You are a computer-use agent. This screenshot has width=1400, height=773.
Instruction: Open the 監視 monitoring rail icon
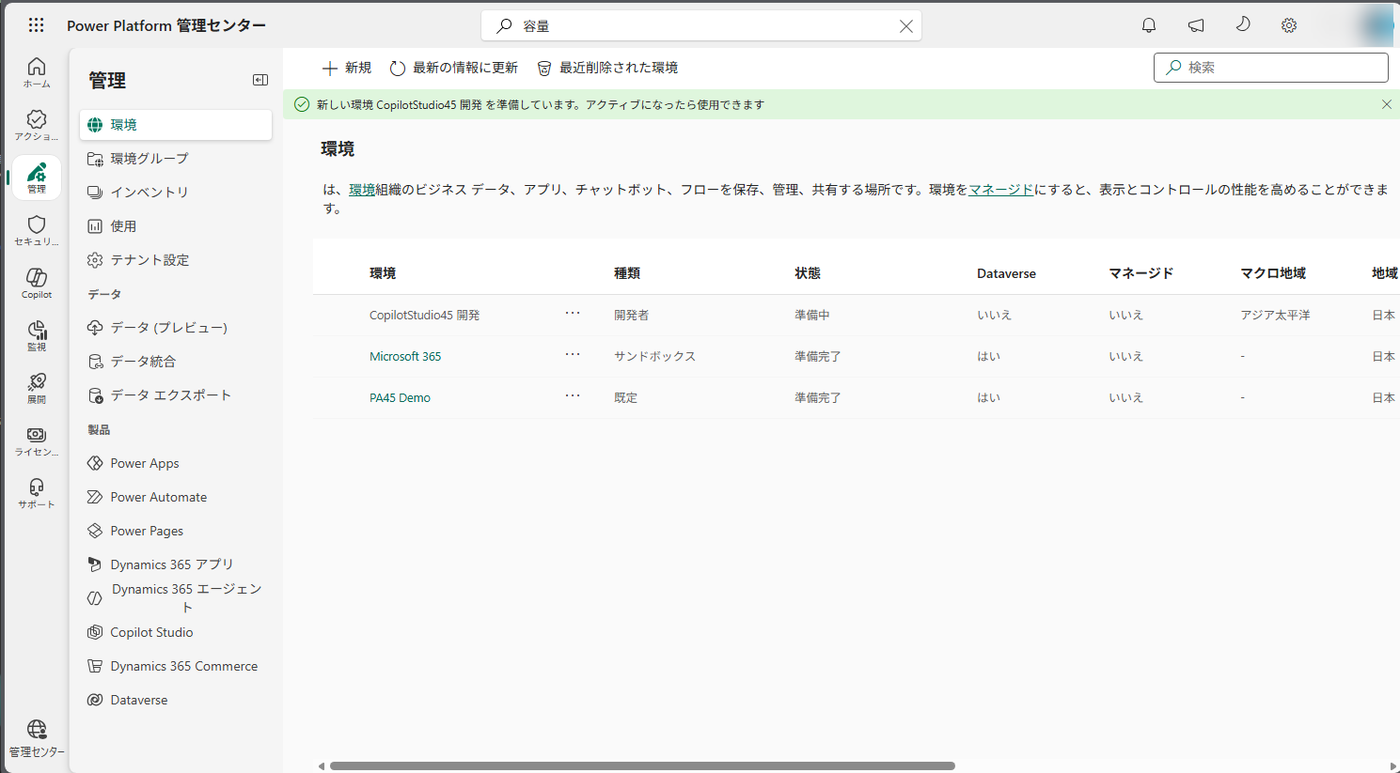(x=36, y=335)
